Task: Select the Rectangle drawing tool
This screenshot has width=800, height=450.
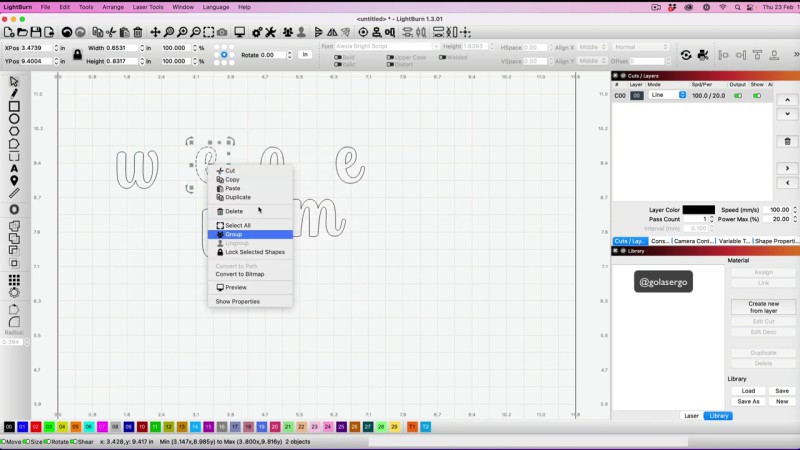Action: (14, 106)
